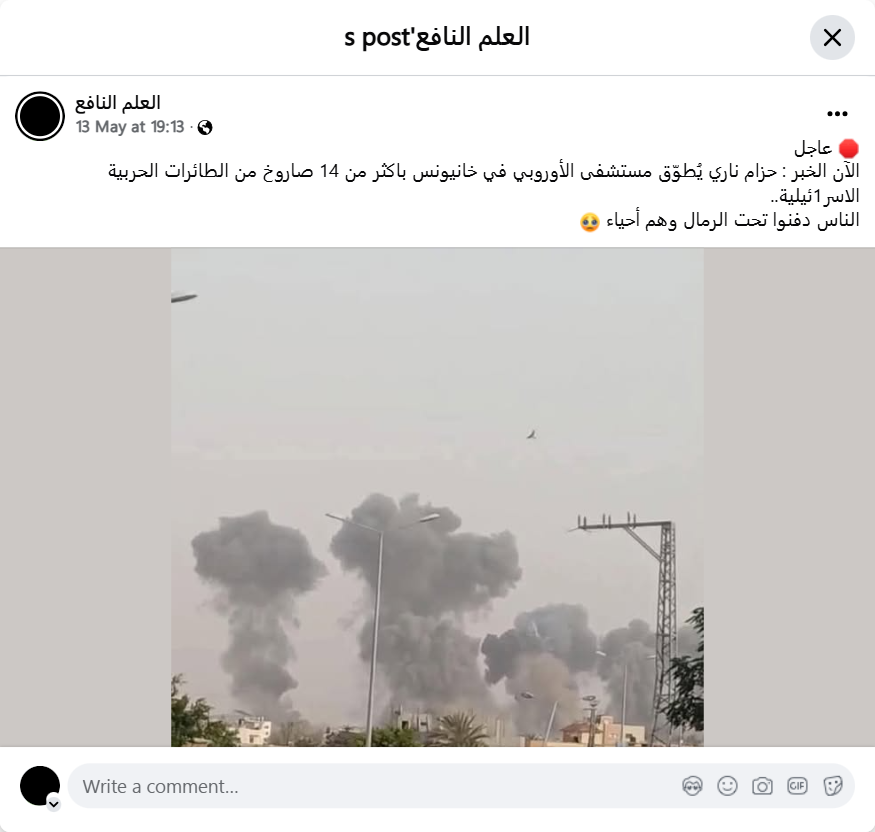Click the crying emoji in post text
Viewport: 875px width, 832px height.
click(x=590, y=222)
